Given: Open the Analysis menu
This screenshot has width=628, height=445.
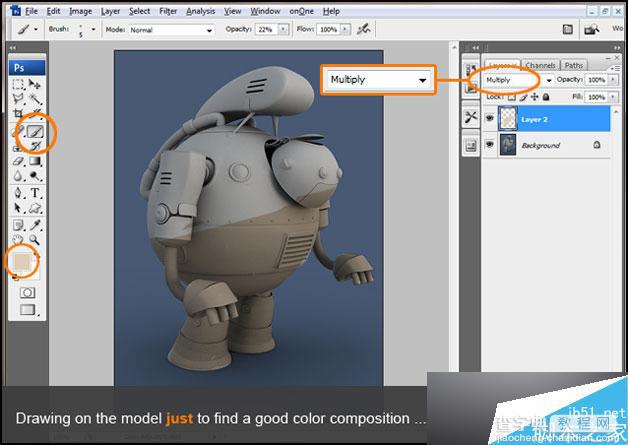Looking at the screenshot, I should point(201,11).
